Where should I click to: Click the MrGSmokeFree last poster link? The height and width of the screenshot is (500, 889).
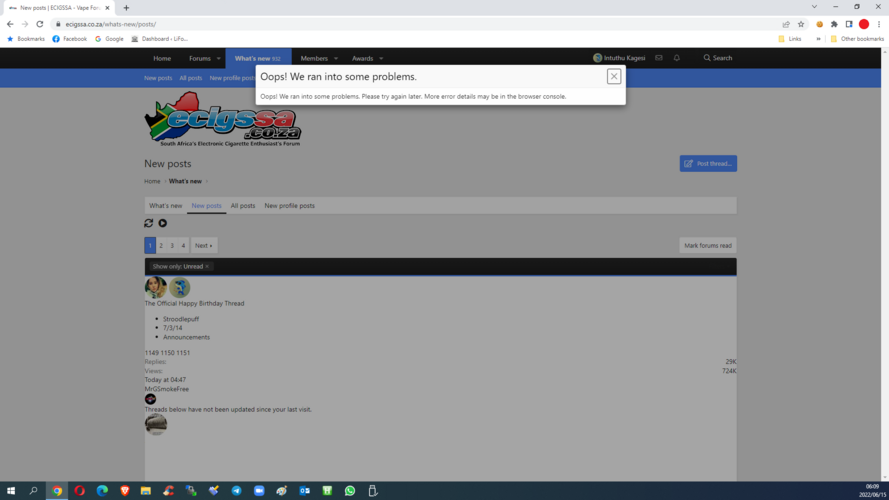pos(167,389)
